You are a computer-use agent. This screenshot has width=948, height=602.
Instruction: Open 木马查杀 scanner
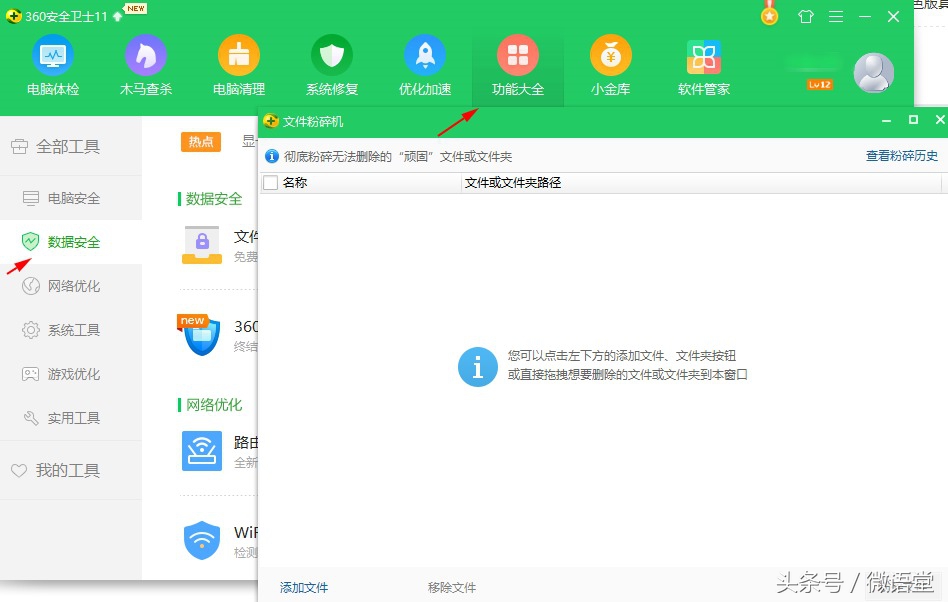pyautogui.click(x=146, y=65)
